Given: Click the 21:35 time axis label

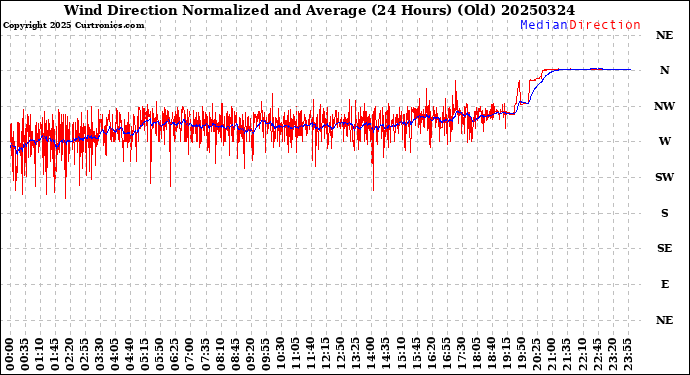Looking at the screenshot, I should [567, 355].
